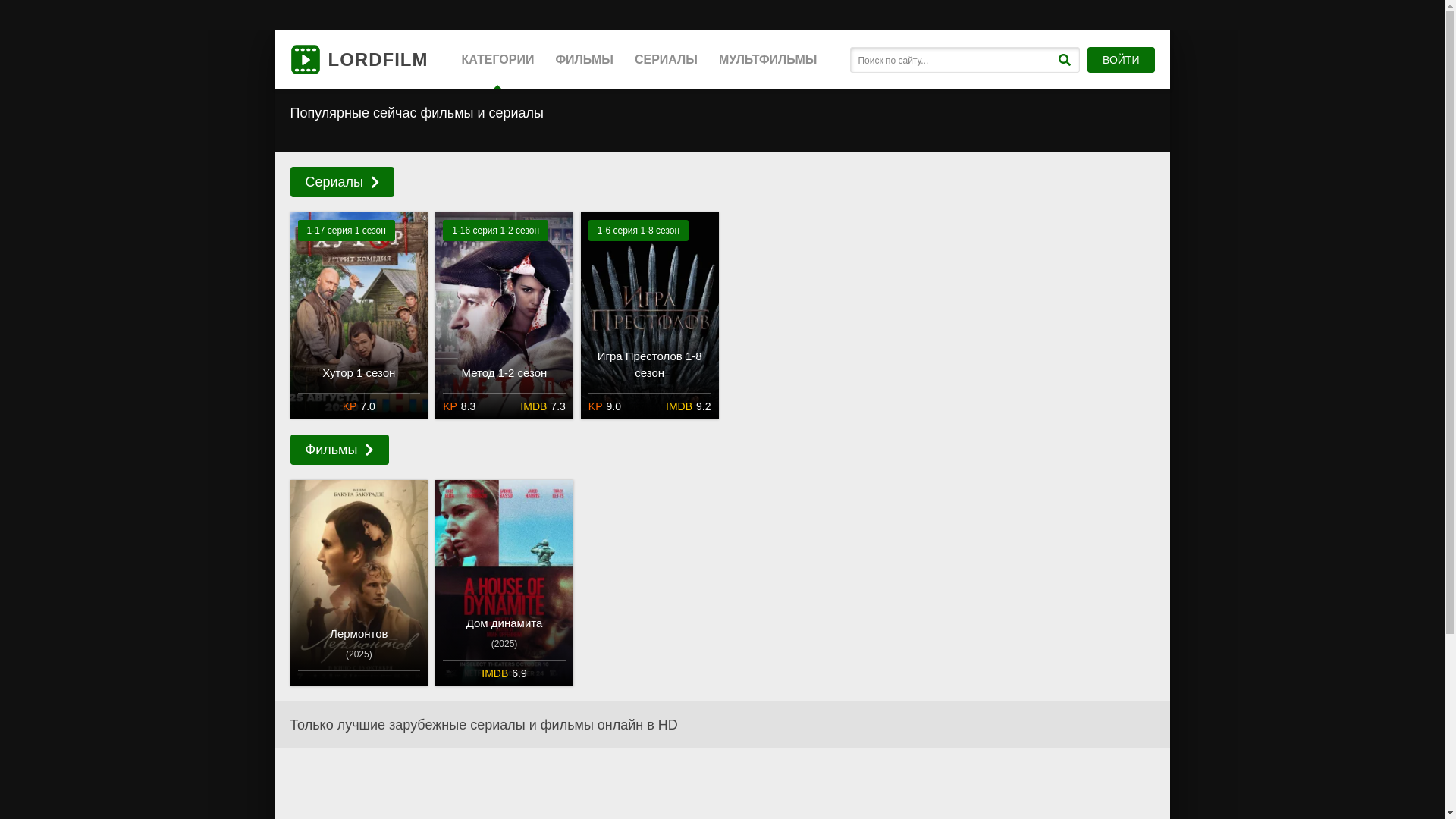Screen dimensions: 1456x819
Task: Open the КАТЕГОРИИ dropdown menu
Action: tap(497, 60)
